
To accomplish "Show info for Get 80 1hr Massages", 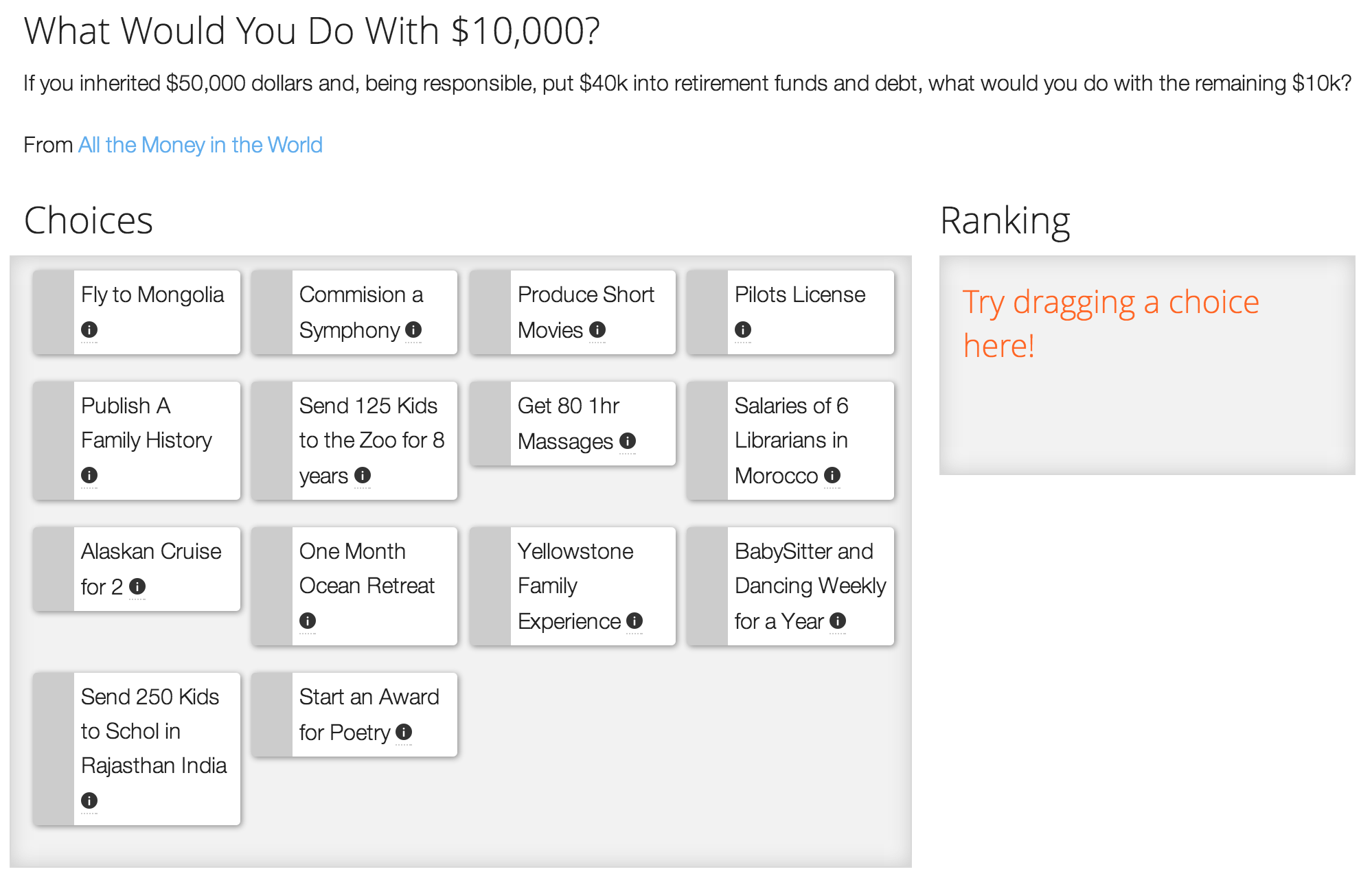I will [628, 441].
